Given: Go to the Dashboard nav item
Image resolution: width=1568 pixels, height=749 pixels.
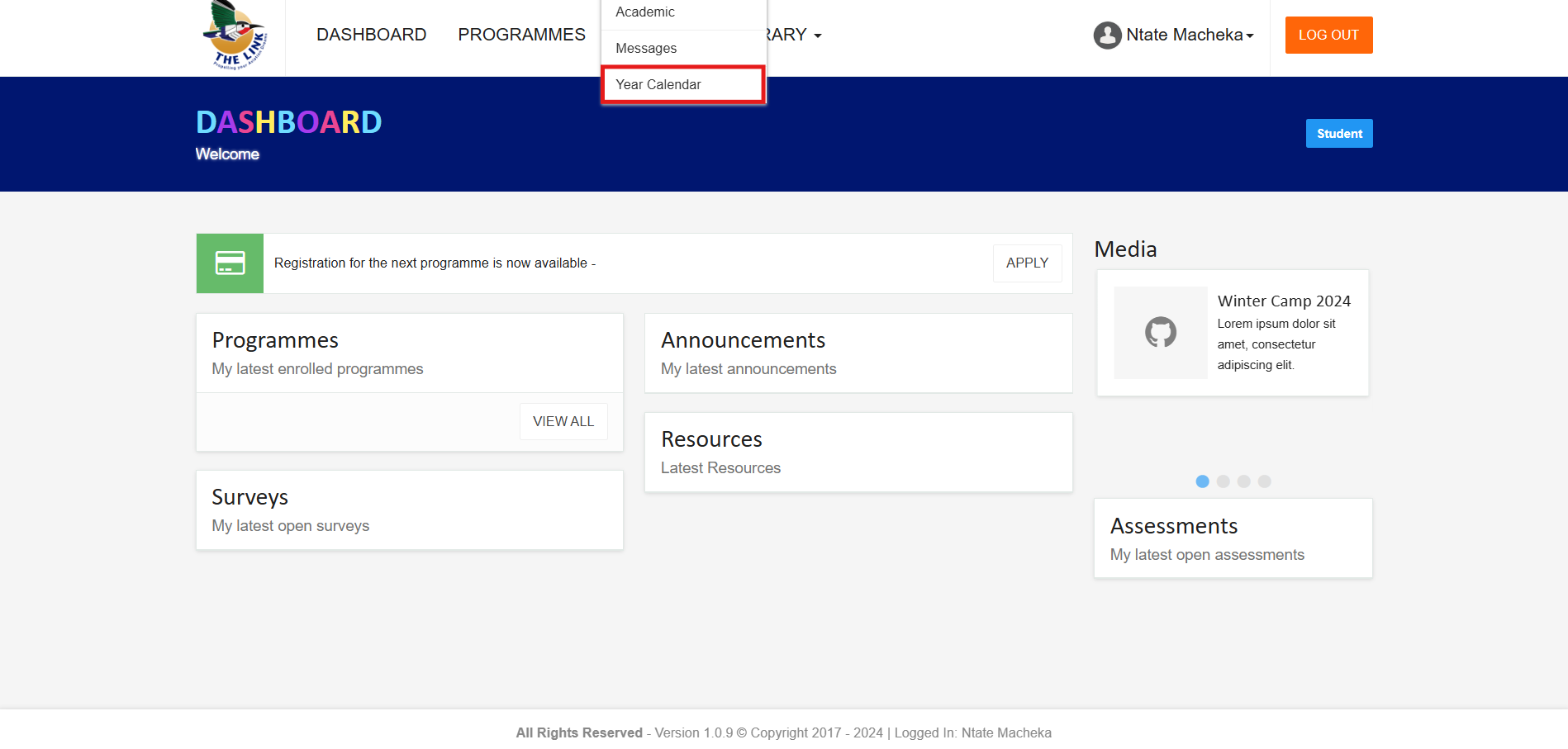Looking at the screenshot, I should 371,35.
